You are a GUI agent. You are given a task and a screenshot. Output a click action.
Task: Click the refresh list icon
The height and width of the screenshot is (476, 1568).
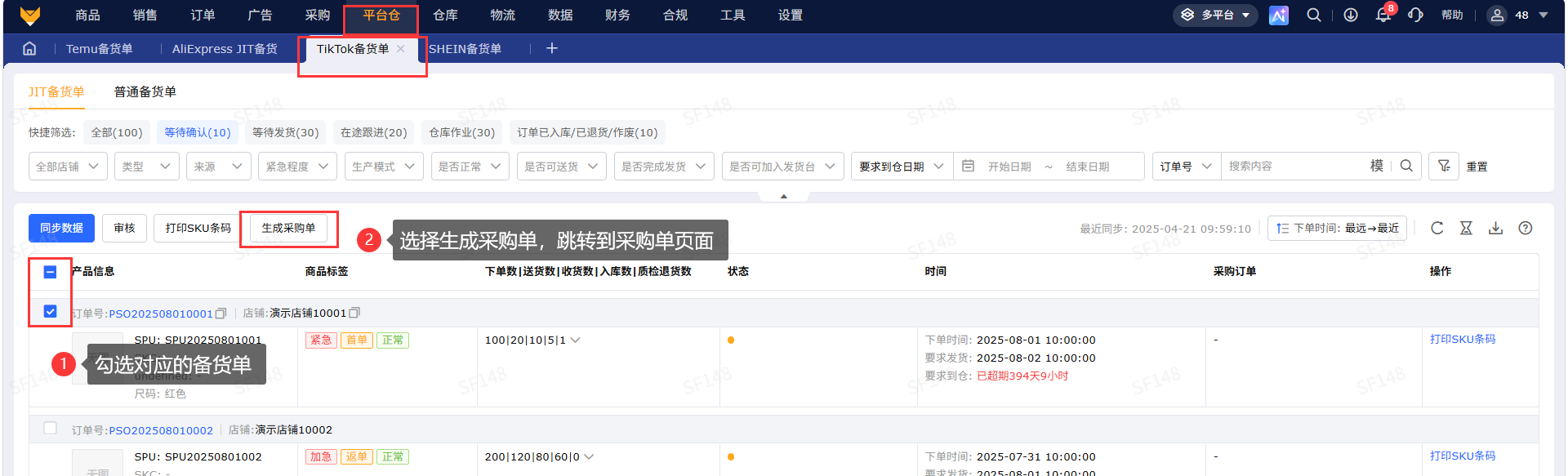click(1437, 228)
